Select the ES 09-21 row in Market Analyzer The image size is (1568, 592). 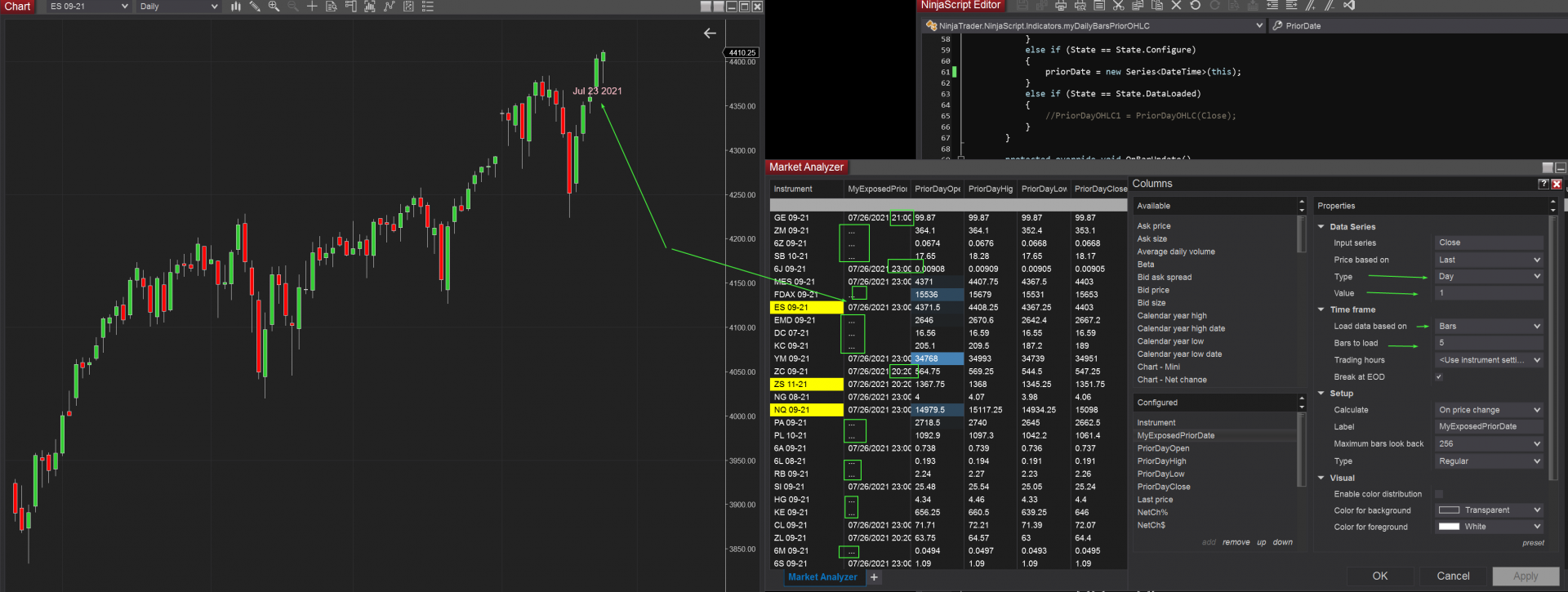[x=948, y=308]
